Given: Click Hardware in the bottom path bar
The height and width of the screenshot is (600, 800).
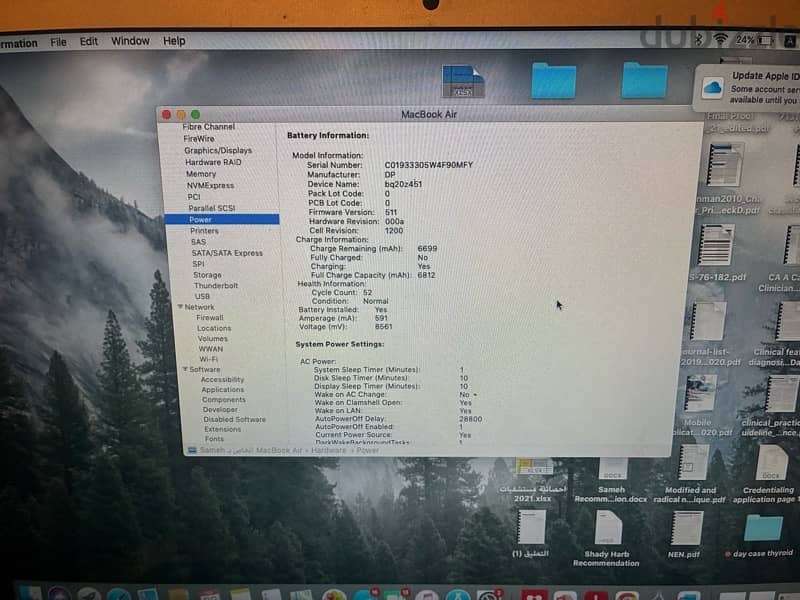Looking at the screenshot, I should coord(329,450).
